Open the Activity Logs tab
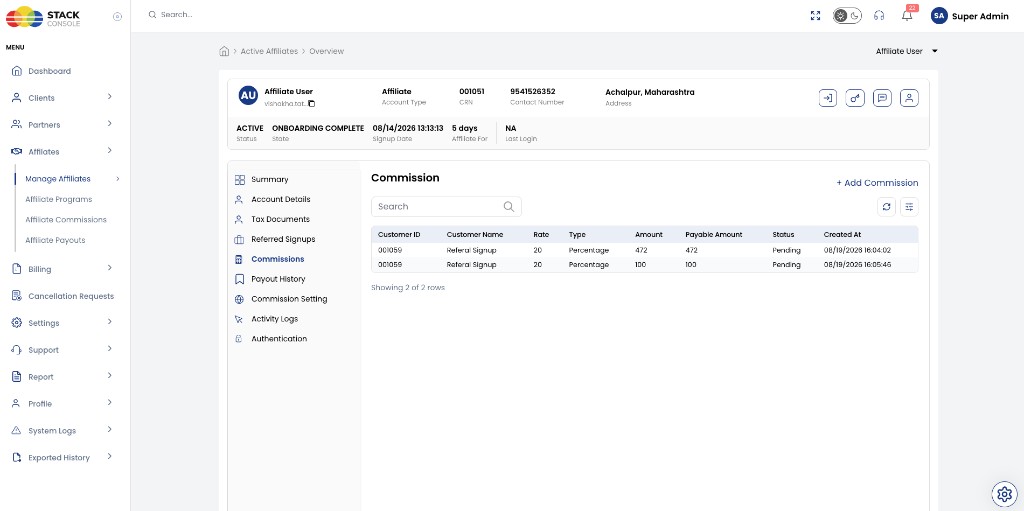 pos(274,319)
